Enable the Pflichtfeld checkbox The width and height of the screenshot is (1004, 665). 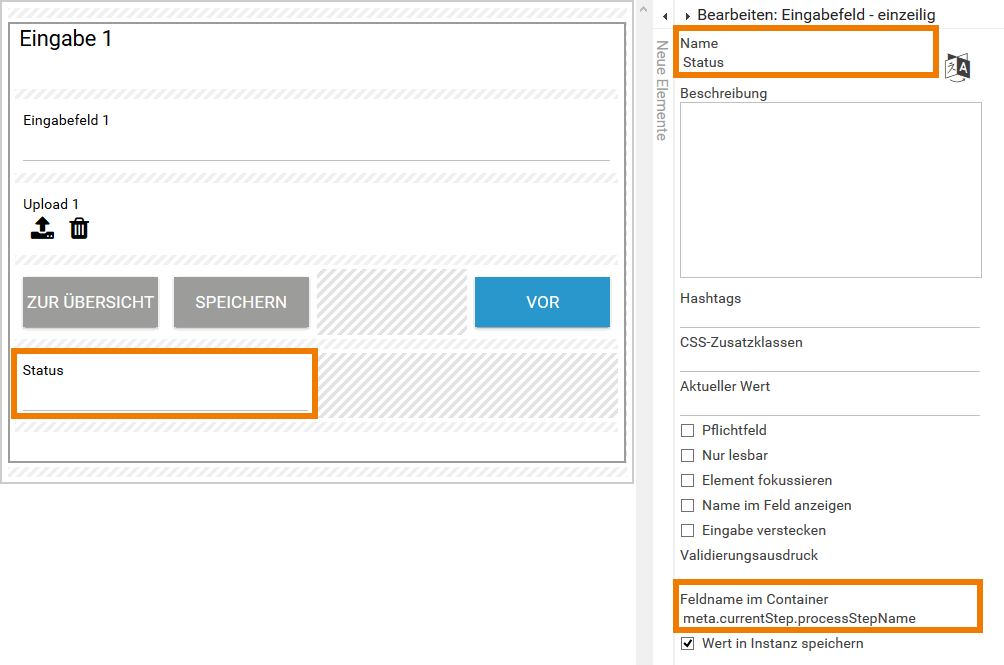[687, 431]
